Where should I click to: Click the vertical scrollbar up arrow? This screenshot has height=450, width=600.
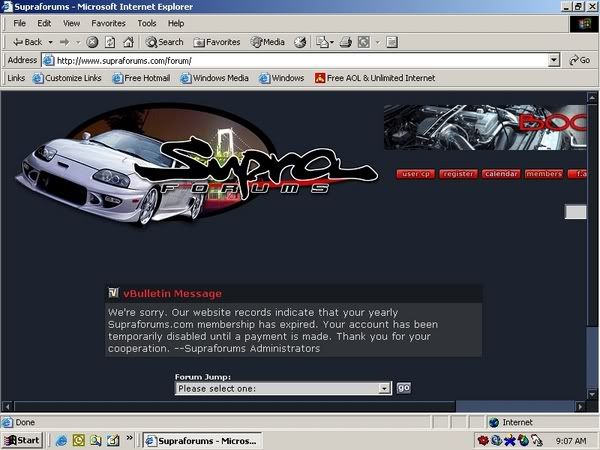coord(592,97)
